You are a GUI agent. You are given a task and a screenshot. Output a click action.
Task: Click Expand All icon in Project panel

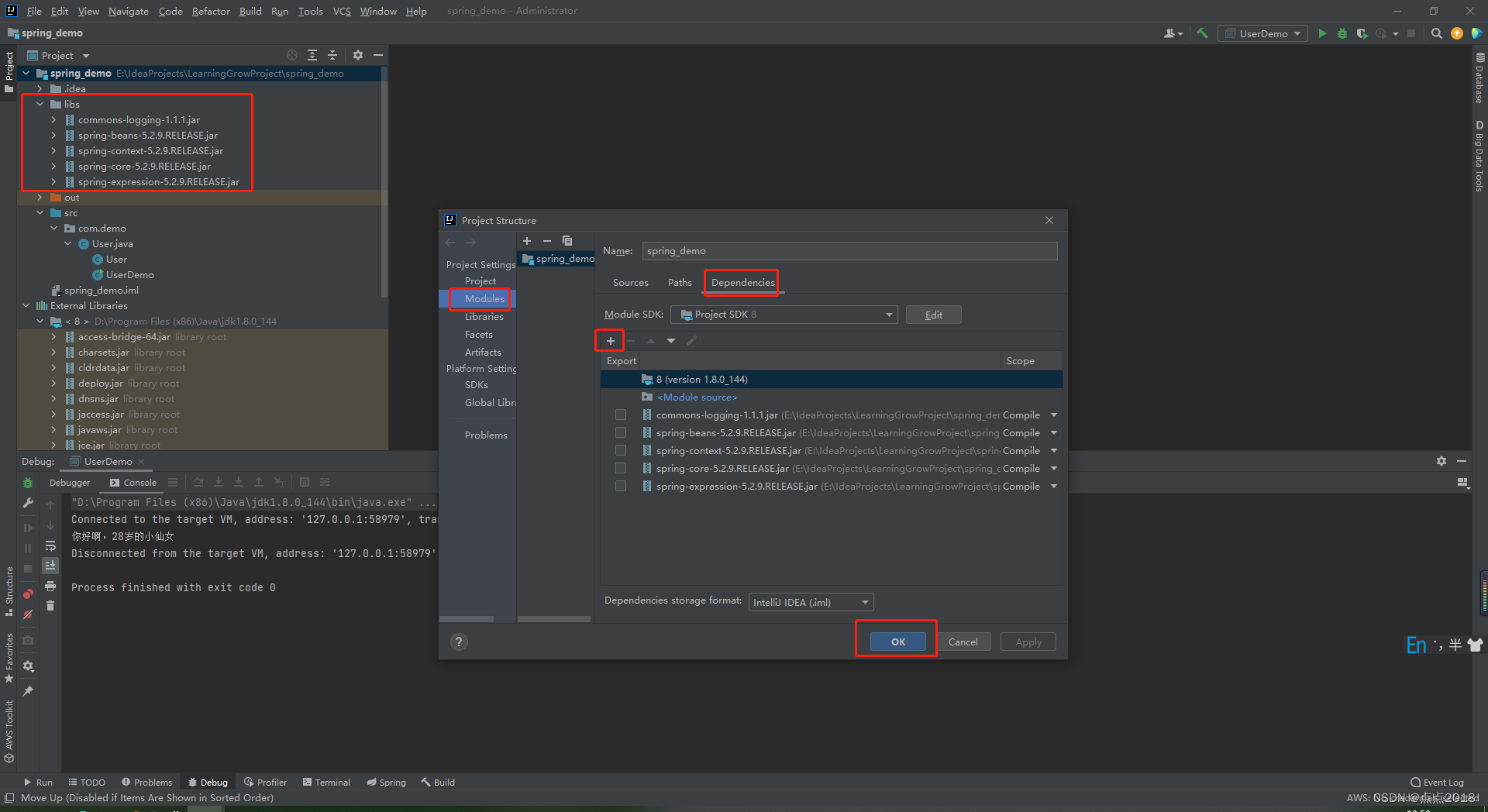pos(312,55)
